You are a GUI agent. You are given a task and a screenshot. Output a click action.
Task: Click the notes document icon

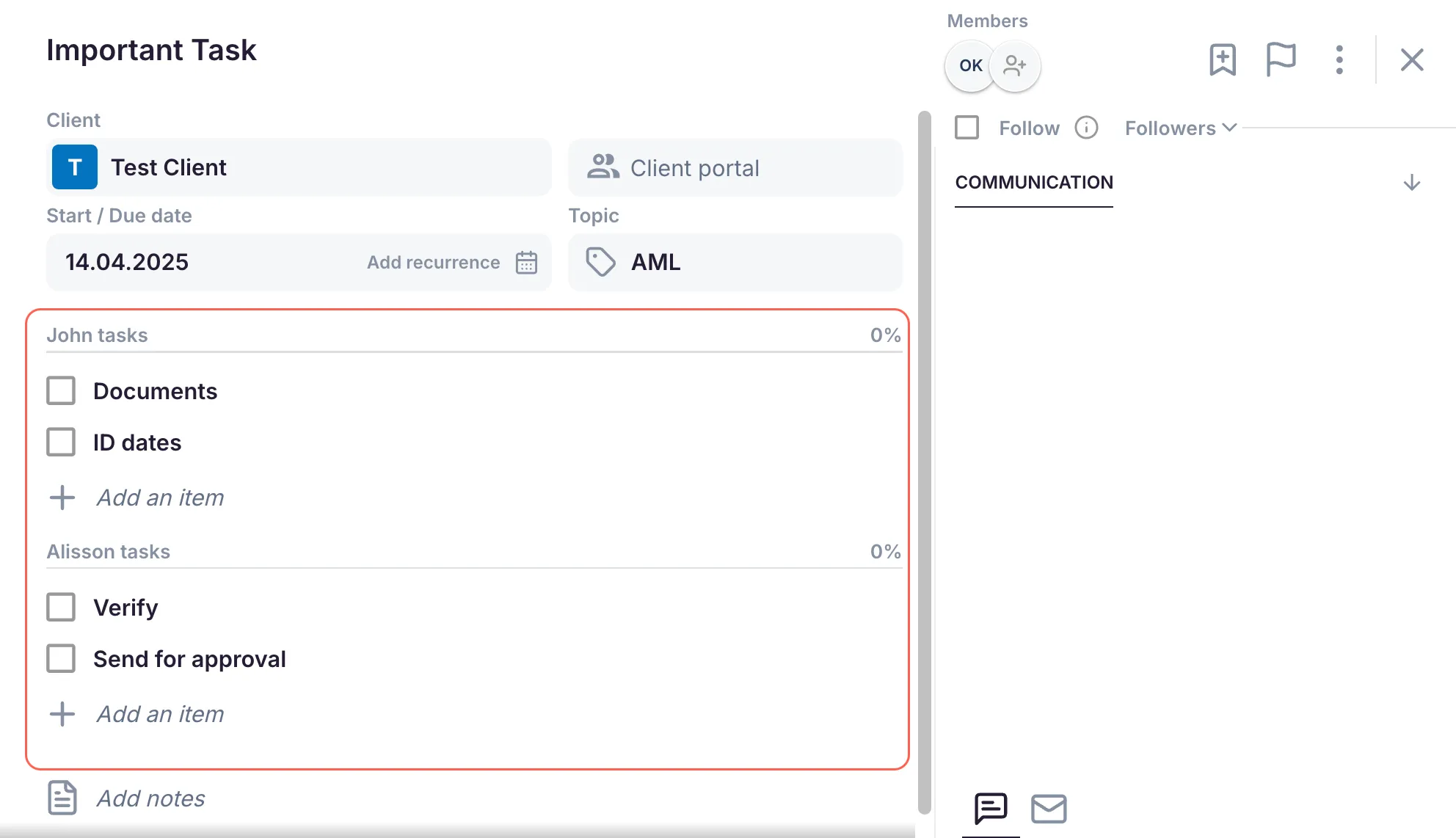[x=62, y=798]
